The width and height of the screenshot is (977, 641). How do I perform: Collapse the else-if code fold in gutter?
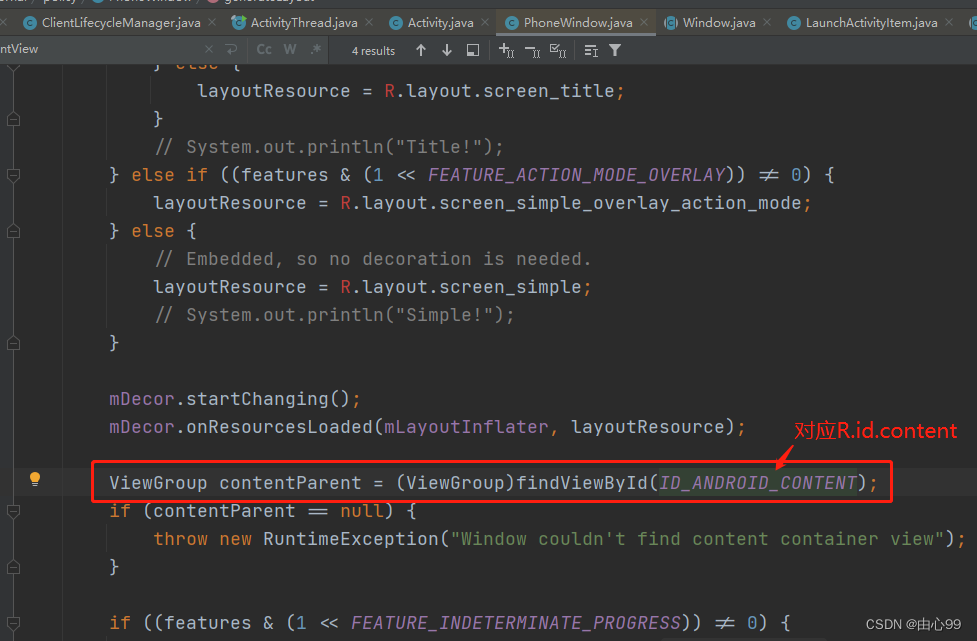click(13, 174)
